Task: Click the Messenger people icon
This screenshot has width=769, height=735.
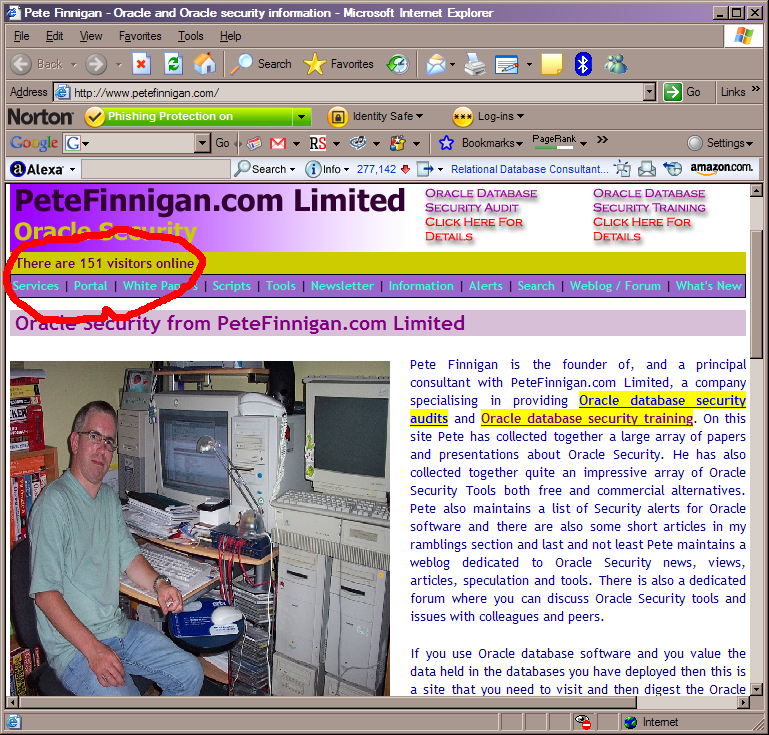Action: click(x=615, y=64)
